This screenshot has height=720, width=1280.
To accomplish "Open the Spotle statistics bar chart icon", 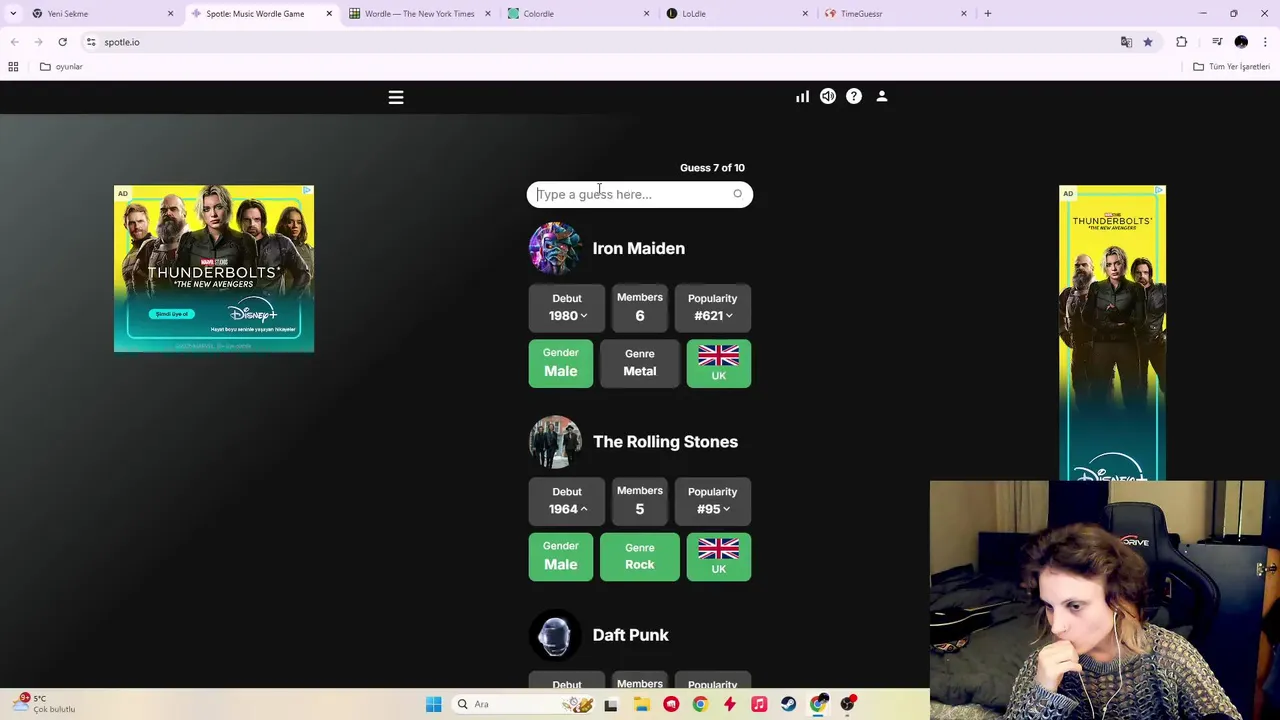I will point(802,96).
